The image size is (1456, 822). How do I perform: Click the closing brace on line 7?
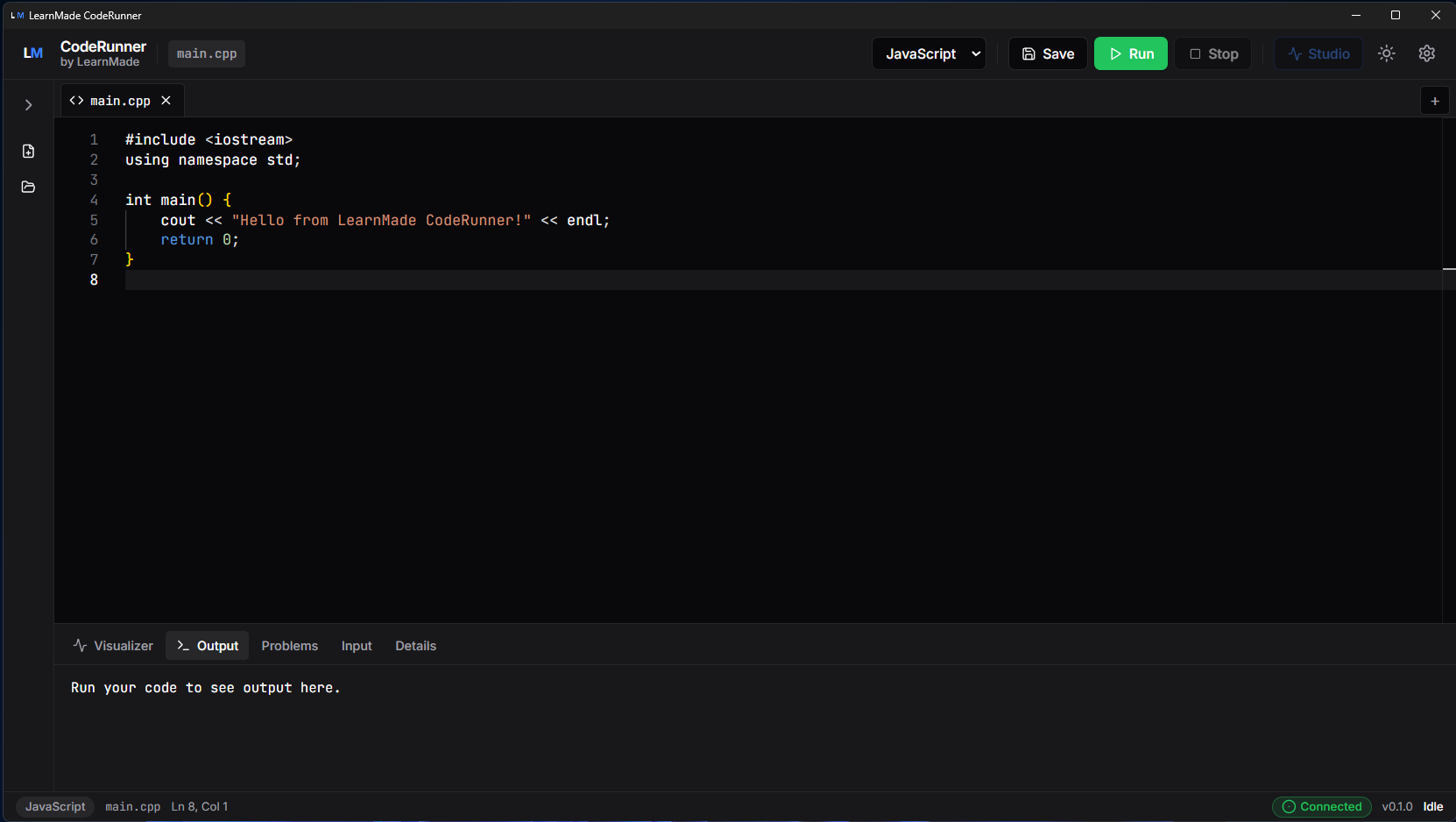(130, 259)
